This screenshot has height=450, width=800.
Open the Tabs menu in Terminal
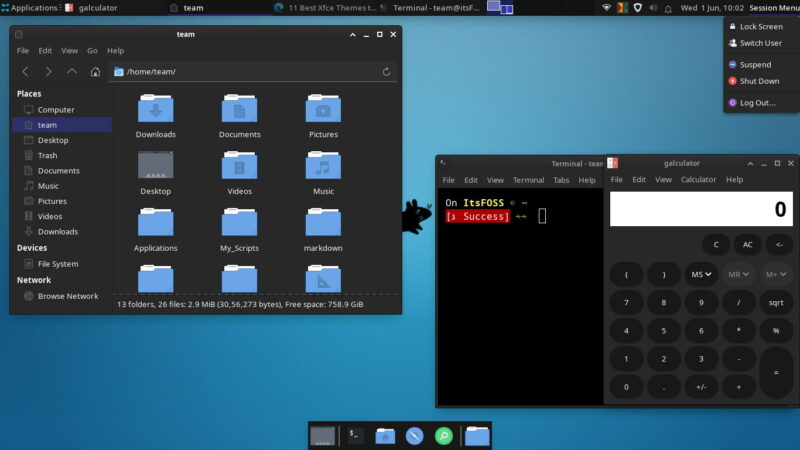click(x=561, y=180)
